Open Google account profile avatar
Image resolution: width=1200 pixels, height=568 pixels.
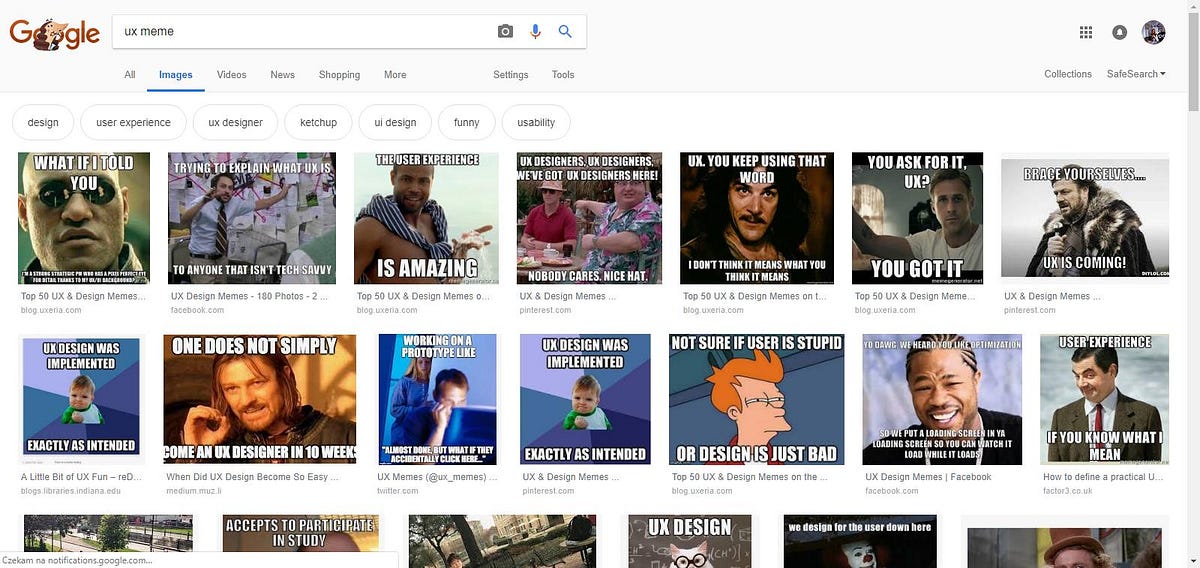point(1153,32)
